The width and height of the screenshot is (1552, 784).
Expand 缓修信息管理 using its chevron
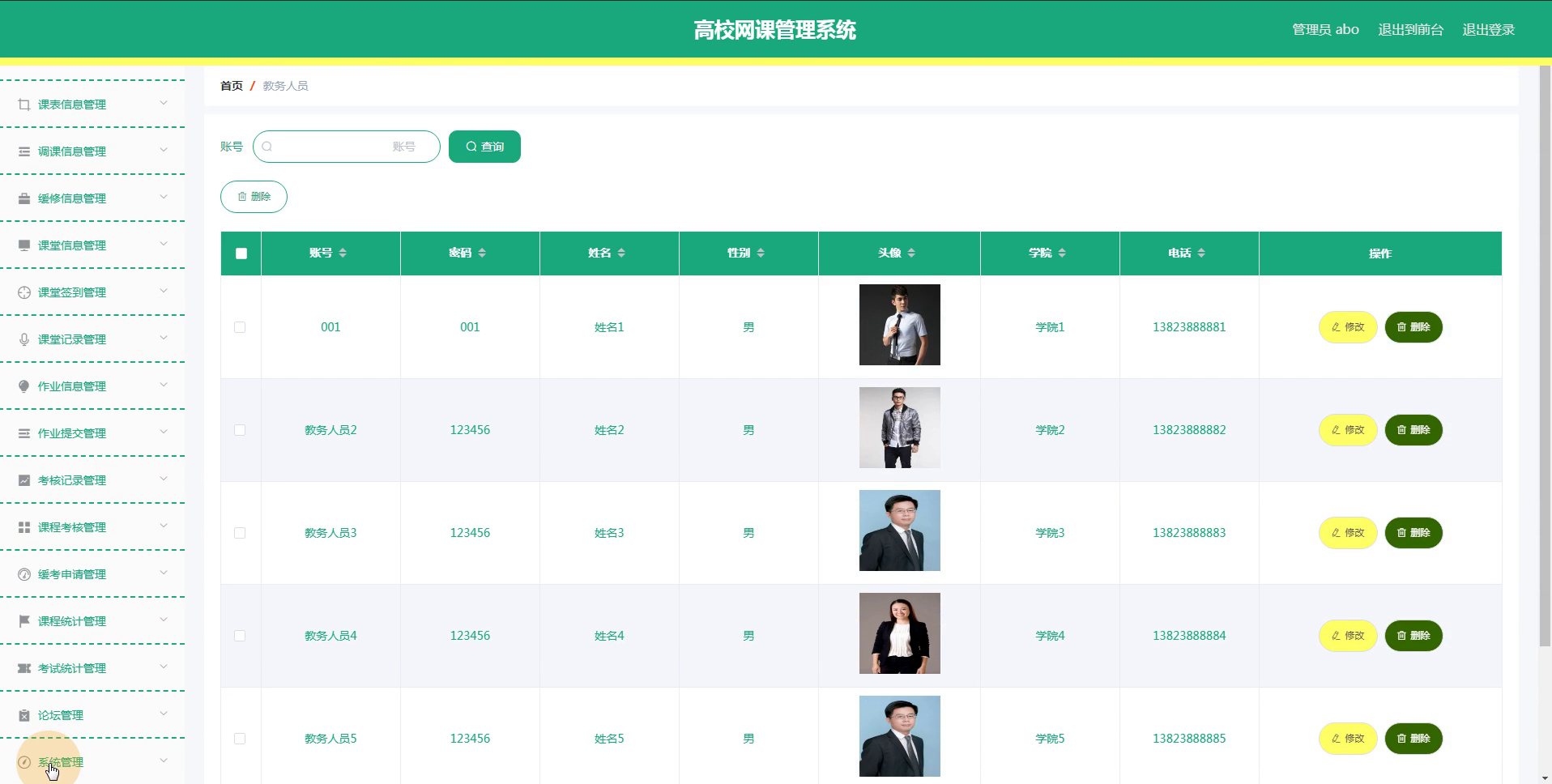(x=164, y=197)
